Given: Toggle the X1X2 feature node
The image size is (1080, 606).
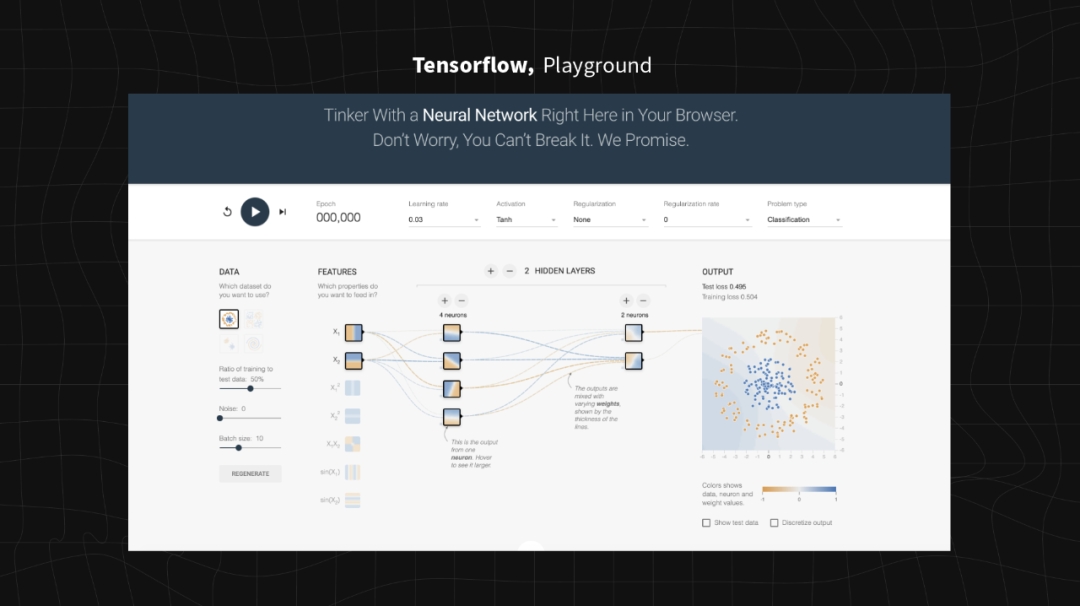Looking at the screenshot, I should [x=353, y=444].
